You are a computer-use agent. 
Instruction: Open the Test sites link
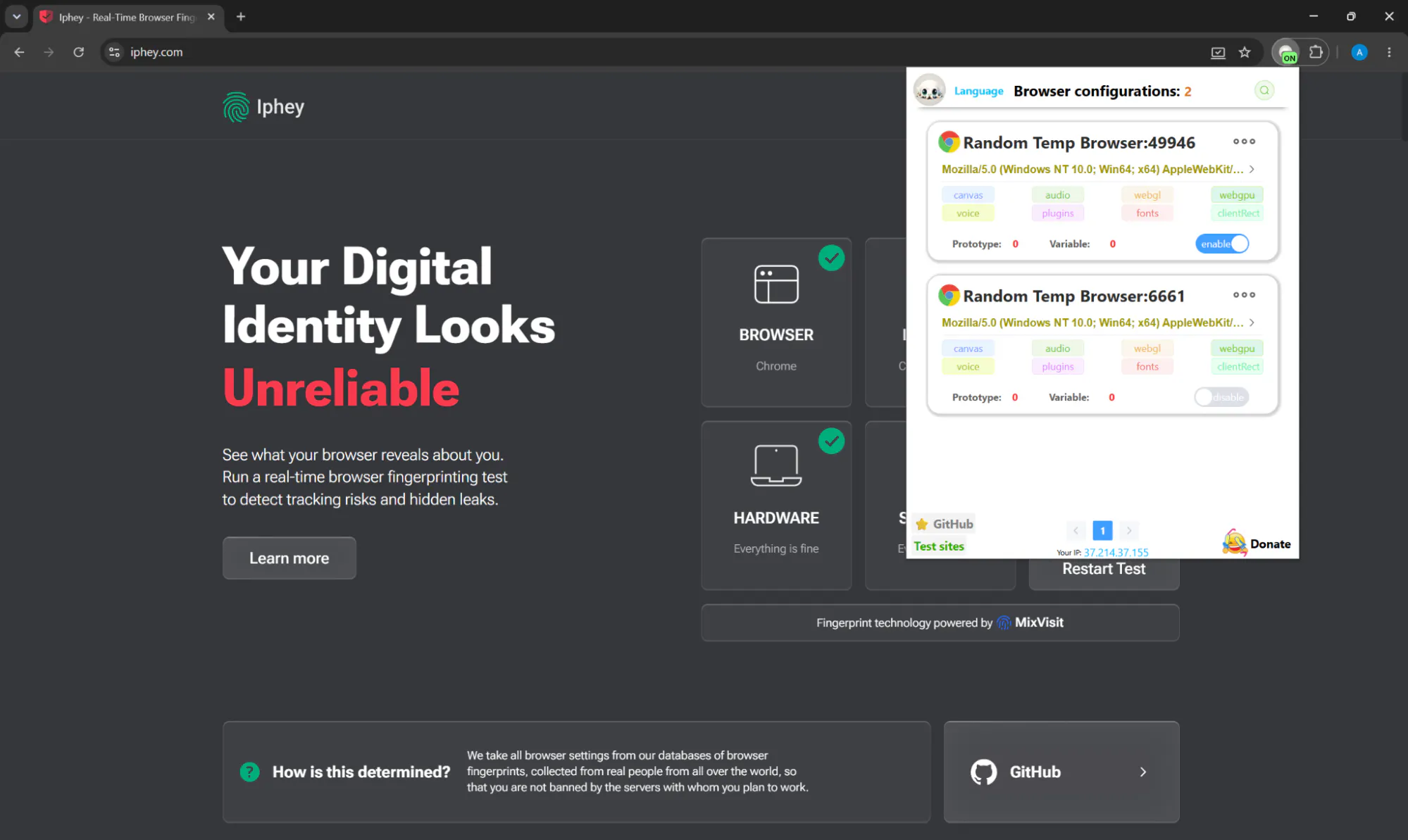(938, 546)
